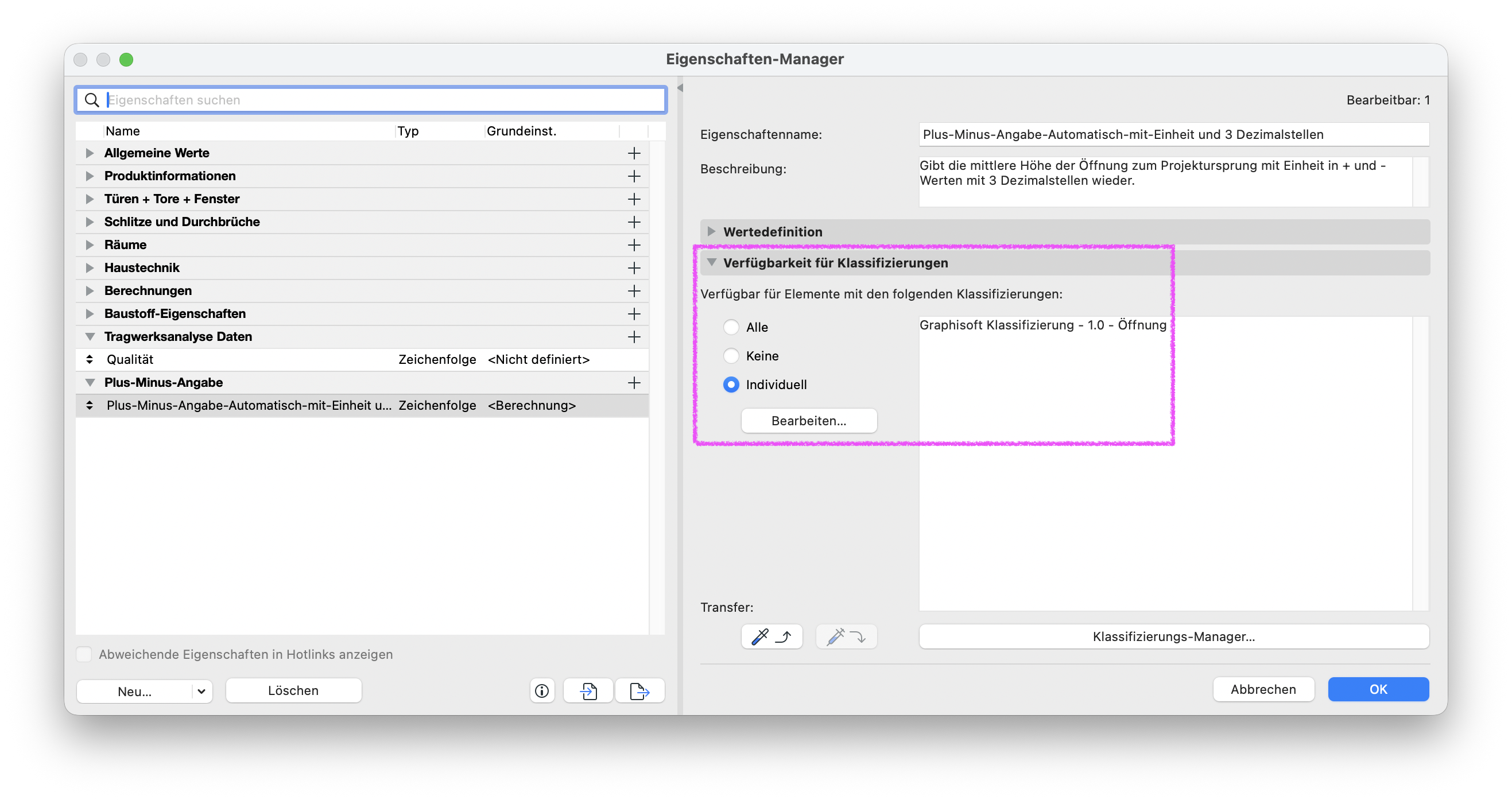Select the Individuell radio button
The image size is (1512, 800).
tap(731, 385)
